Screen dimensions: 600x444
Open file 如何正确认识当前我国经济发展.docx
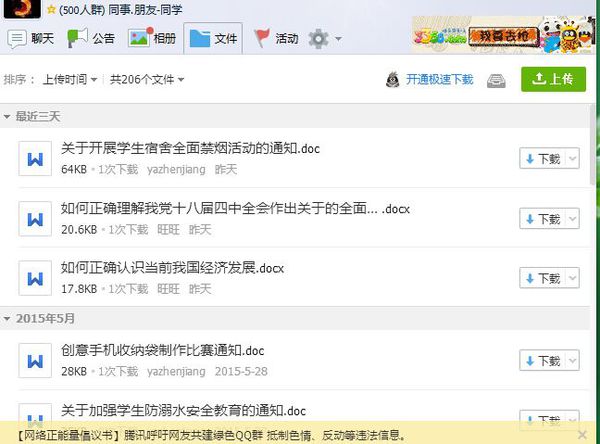tap(172, 268)
